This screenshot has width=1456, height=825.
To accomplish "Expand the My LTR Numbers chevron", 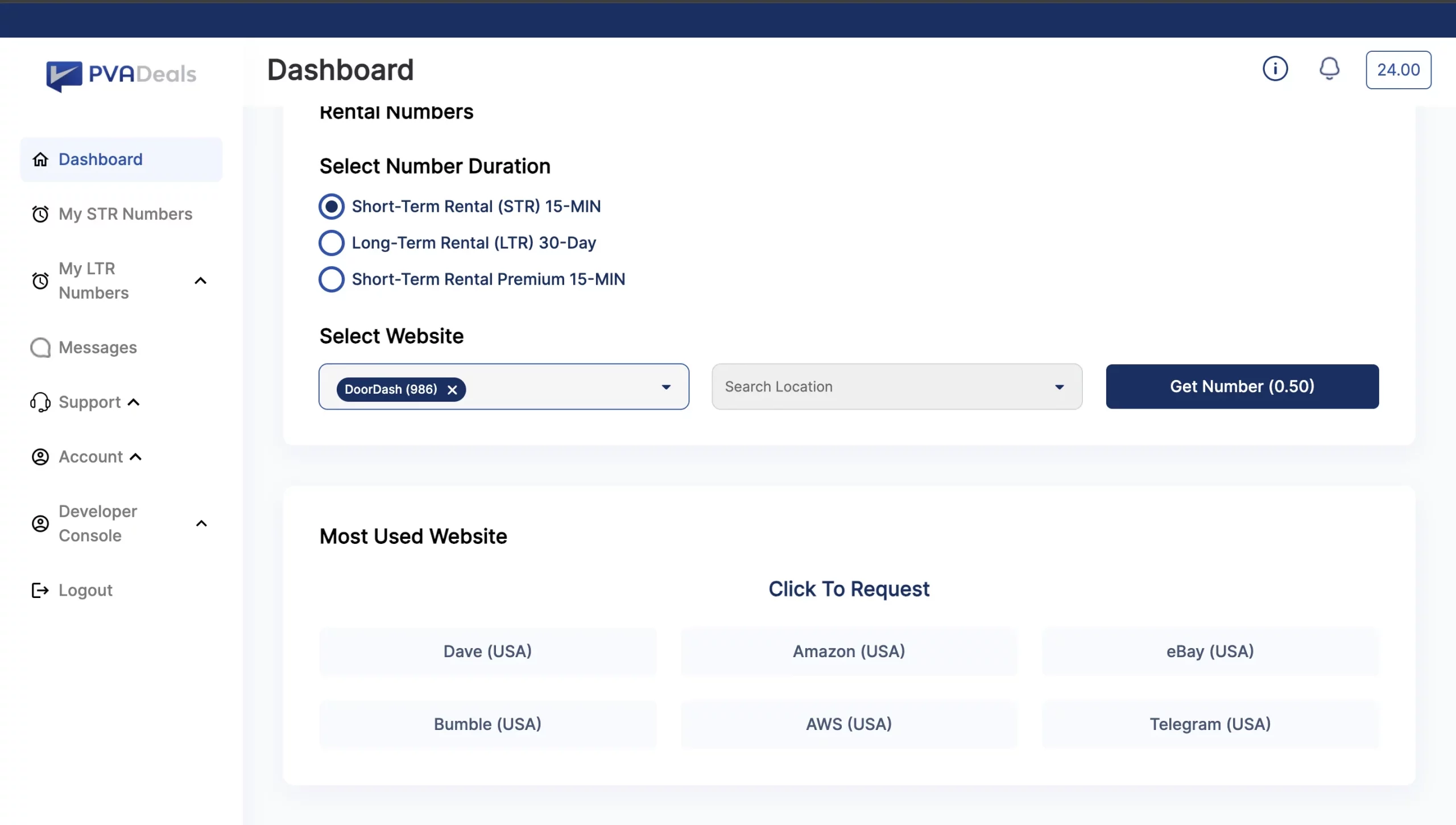I will pos(200,280).
